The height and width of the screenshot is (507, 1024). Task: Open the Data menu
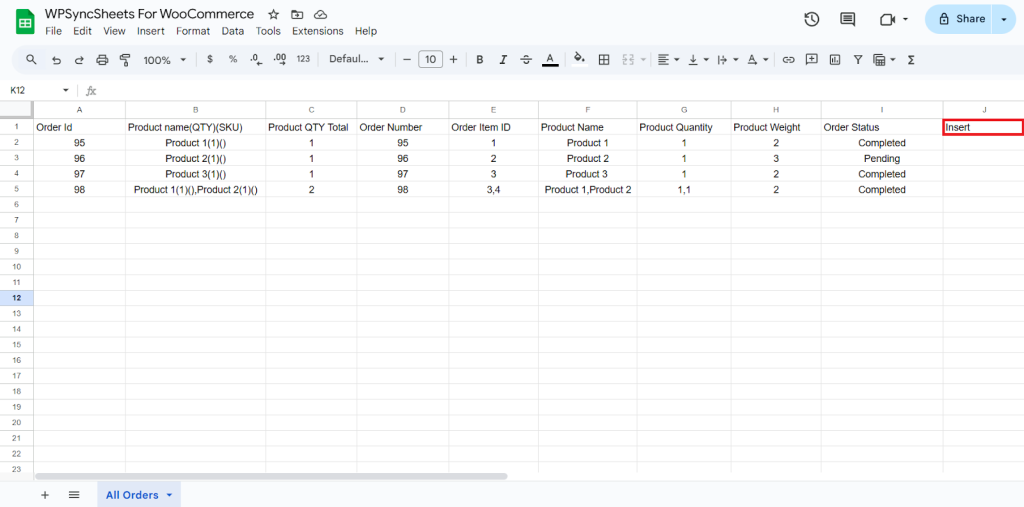click(232, 31)
